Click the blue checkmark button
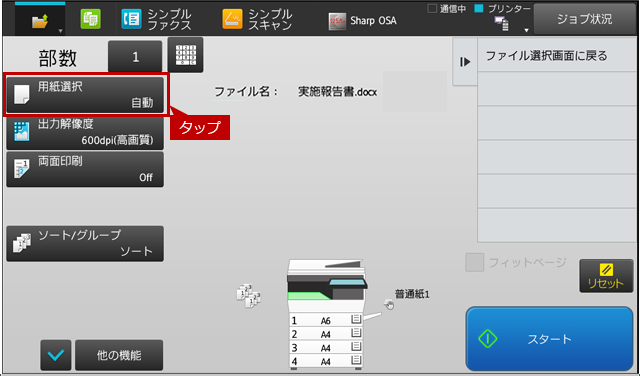The width and height of the screenshot is (640, 376). (x=56, y=355)
